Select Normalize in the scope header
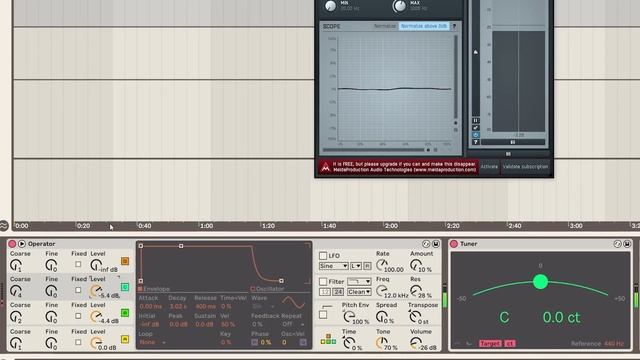Screen dimensions: 640x360 385,26
